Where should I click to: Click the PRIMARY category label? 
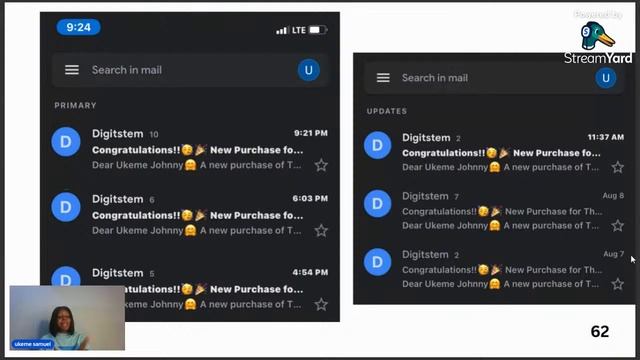[76, 105]
